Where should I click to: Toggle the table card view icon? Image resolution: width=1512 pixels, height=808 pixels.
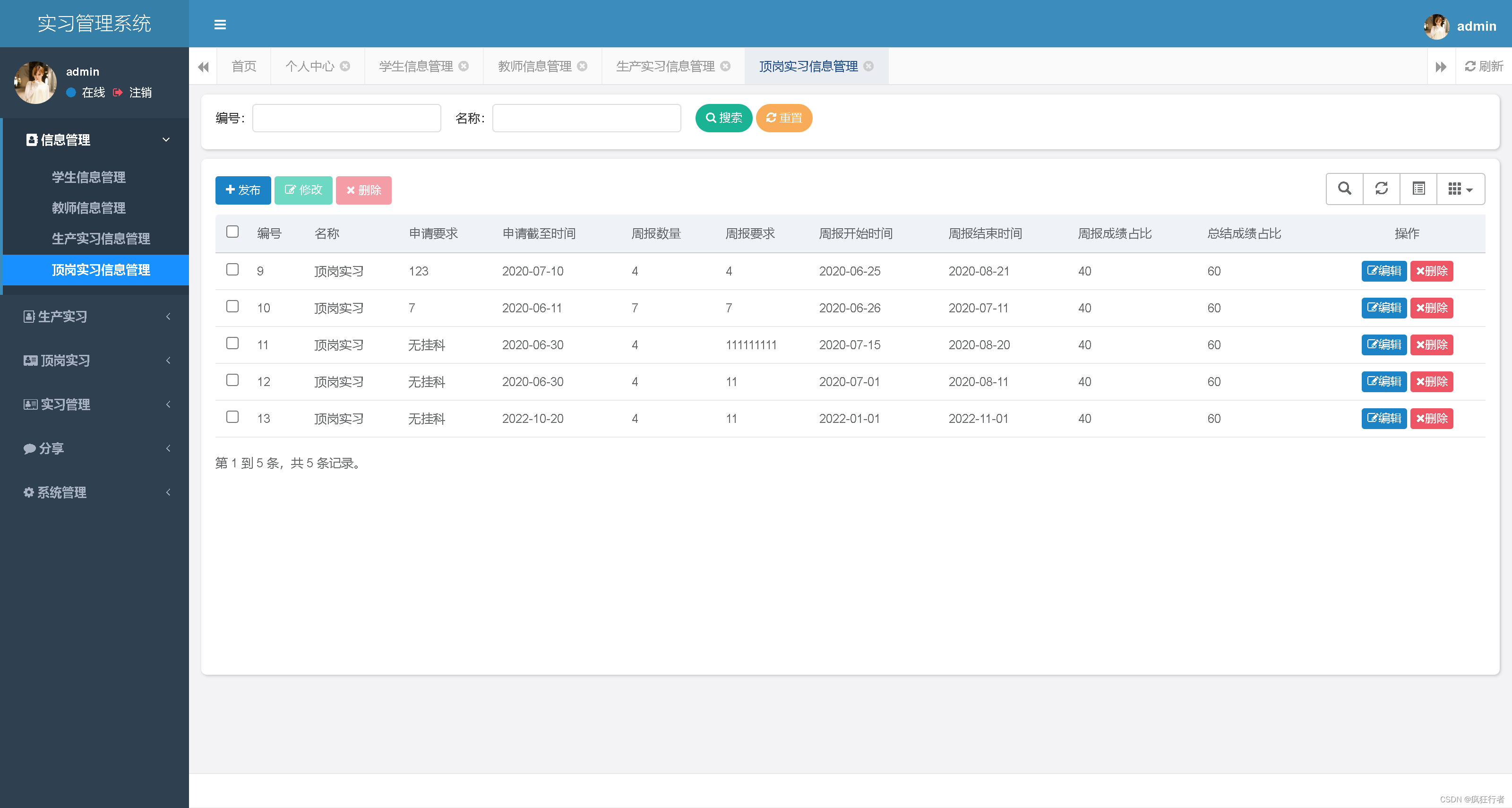tap(1418, 189)
